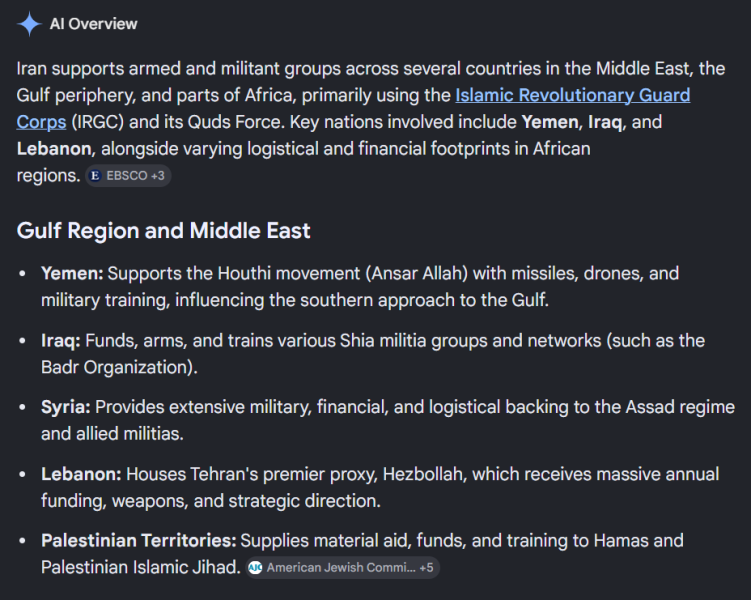Click the bold Iraq bullet label
This screenshot has height=600, width=751.
point(61,341)
